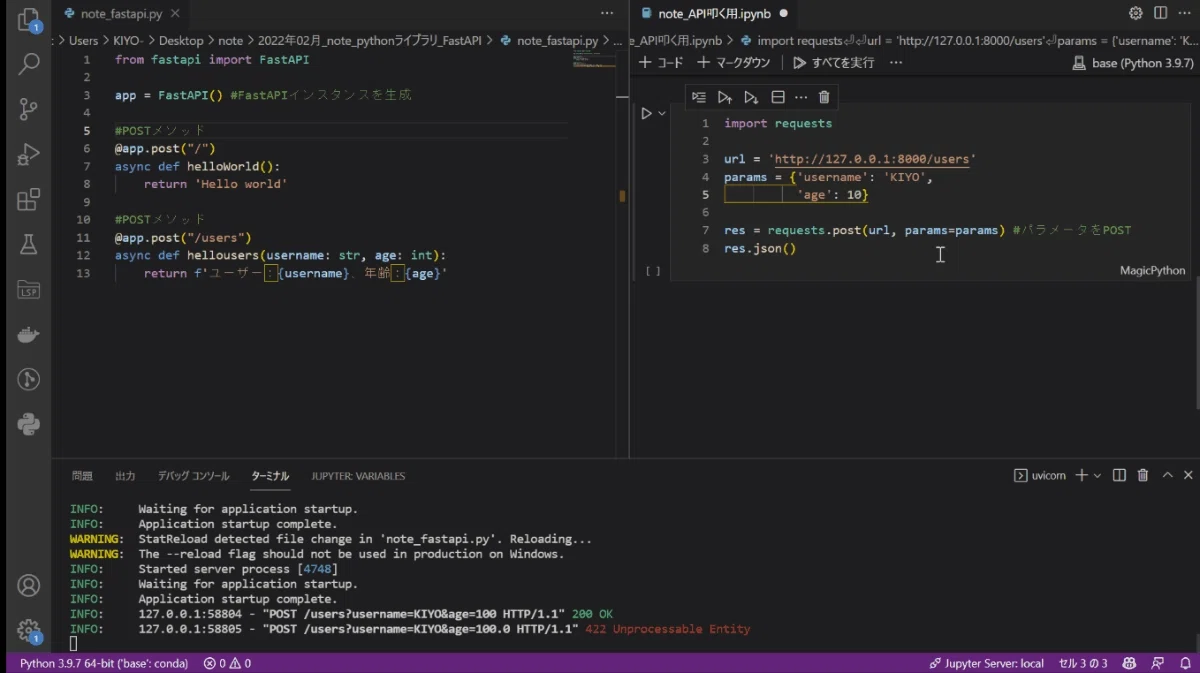Open the 出力 panel tab

coord(125,476)
